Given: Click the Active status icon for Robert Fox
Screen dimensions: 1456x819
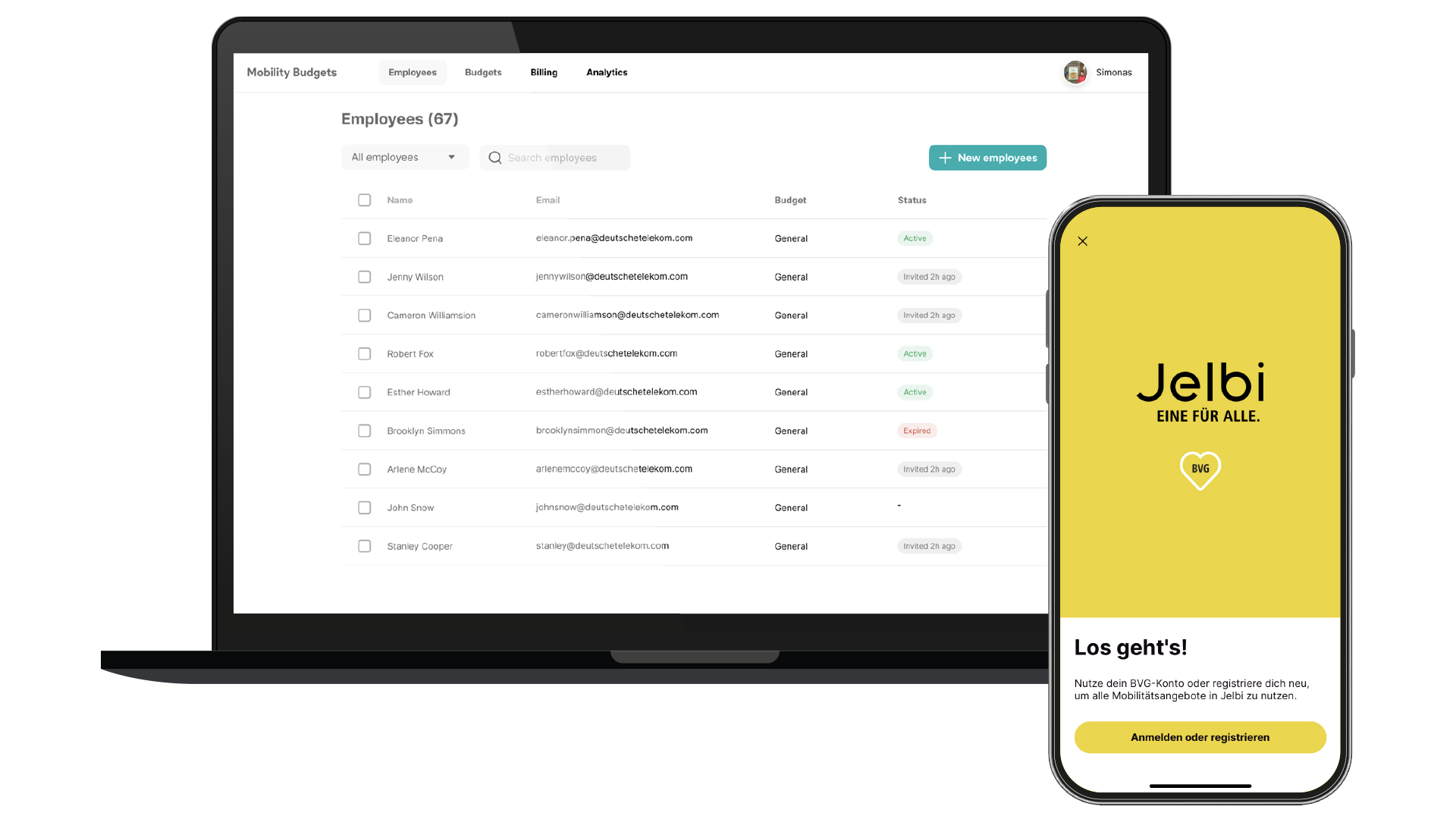Looking at the screenshot, I should click(914, 353).
